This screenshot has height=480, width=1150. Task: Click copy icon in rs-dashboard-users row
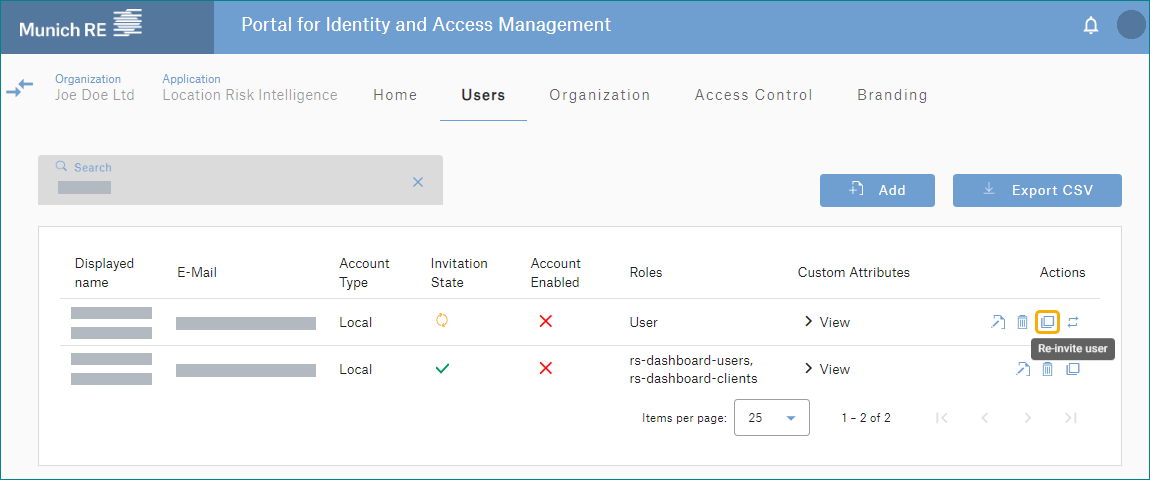pos(1072,368)
